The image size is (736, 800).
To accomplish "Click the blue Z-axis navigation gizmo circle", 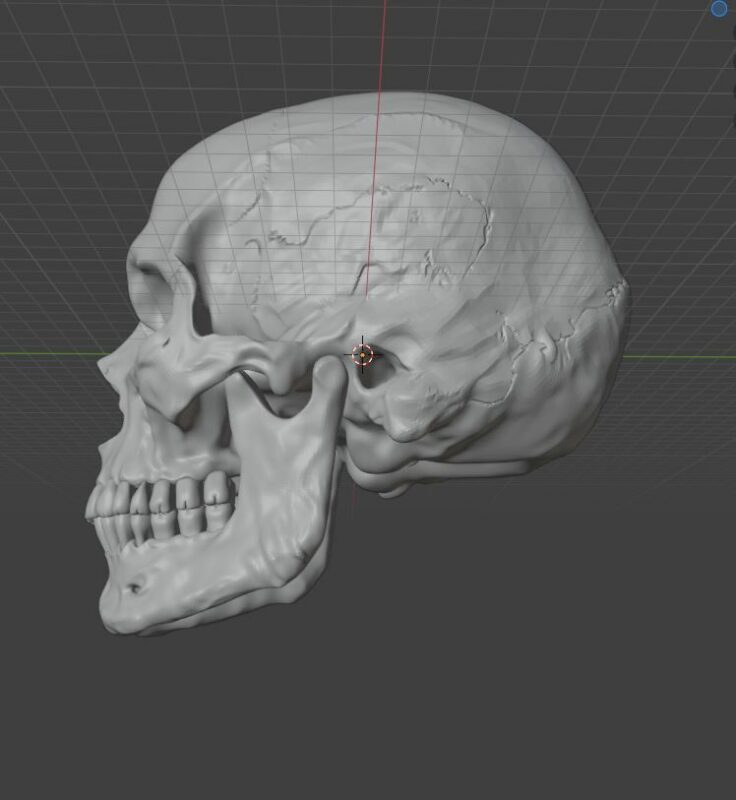I will click(x=719, y=9).
